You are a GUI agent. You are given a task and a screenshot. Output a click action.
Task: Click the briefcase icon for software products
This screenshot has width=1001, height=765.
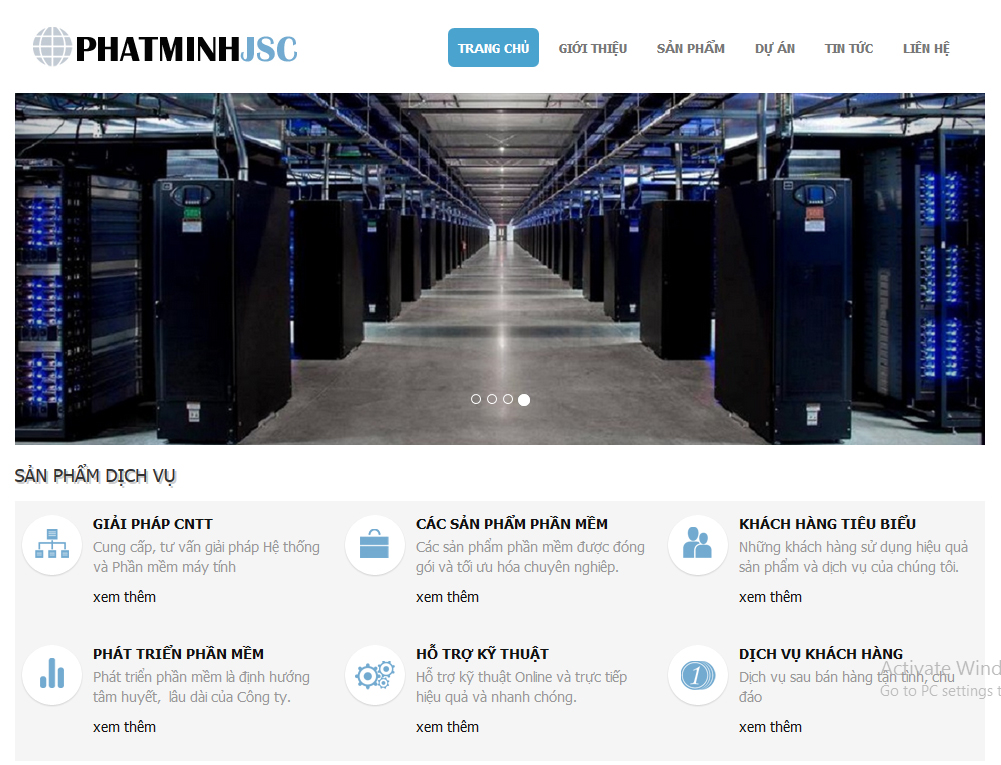point(374,545)
